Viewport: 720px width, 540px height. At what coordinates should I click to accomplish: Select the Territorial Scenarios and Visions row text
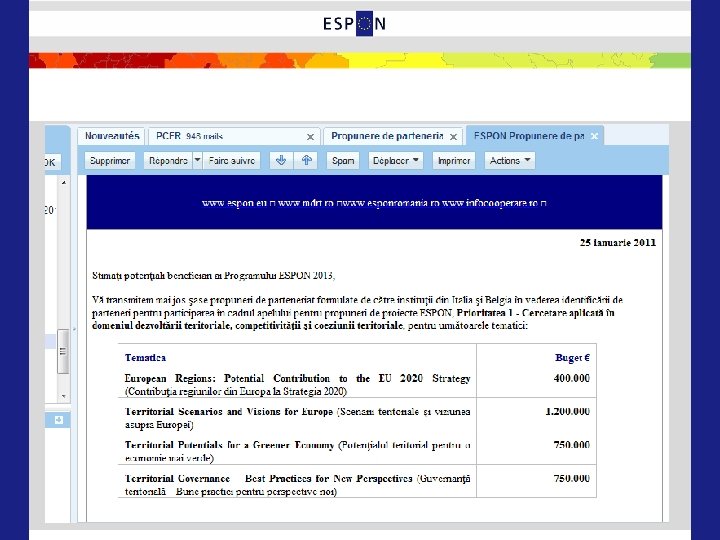pyautogui.click(x=298, y=418)
